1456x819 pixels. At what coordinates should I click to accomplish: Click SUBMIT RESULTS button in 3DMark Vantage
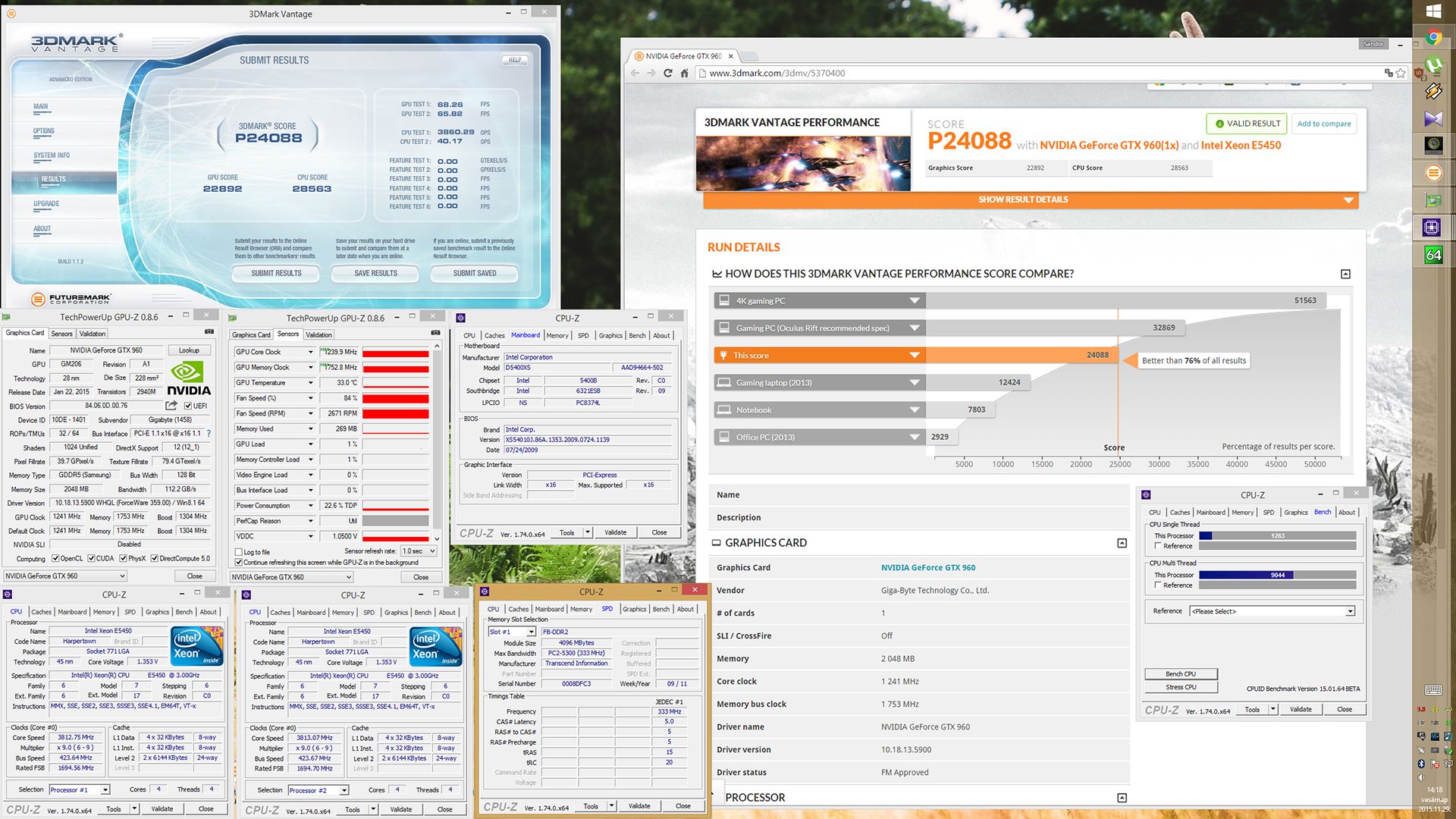277,273
